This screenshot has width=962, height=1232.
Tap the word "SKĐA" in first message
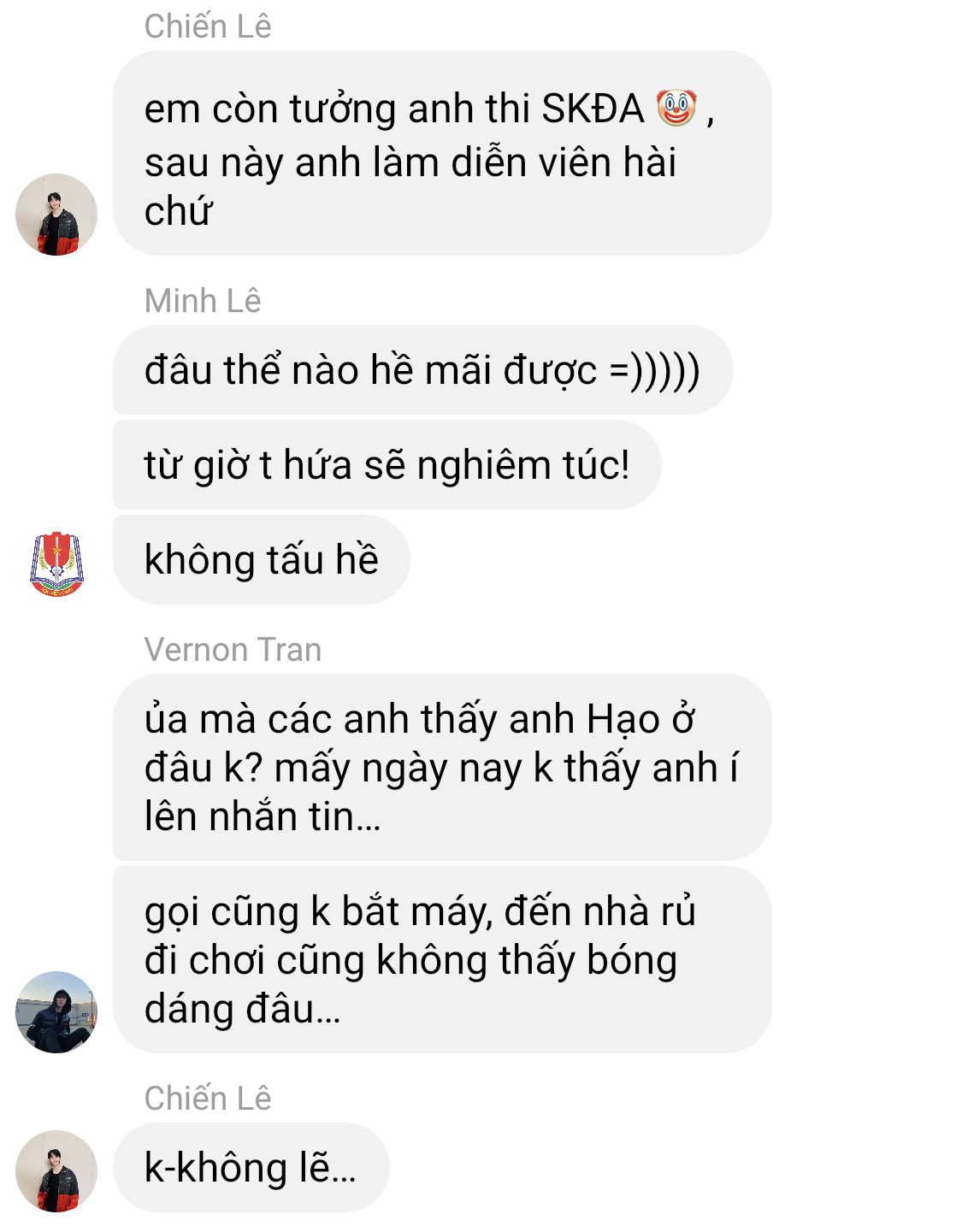593,109
